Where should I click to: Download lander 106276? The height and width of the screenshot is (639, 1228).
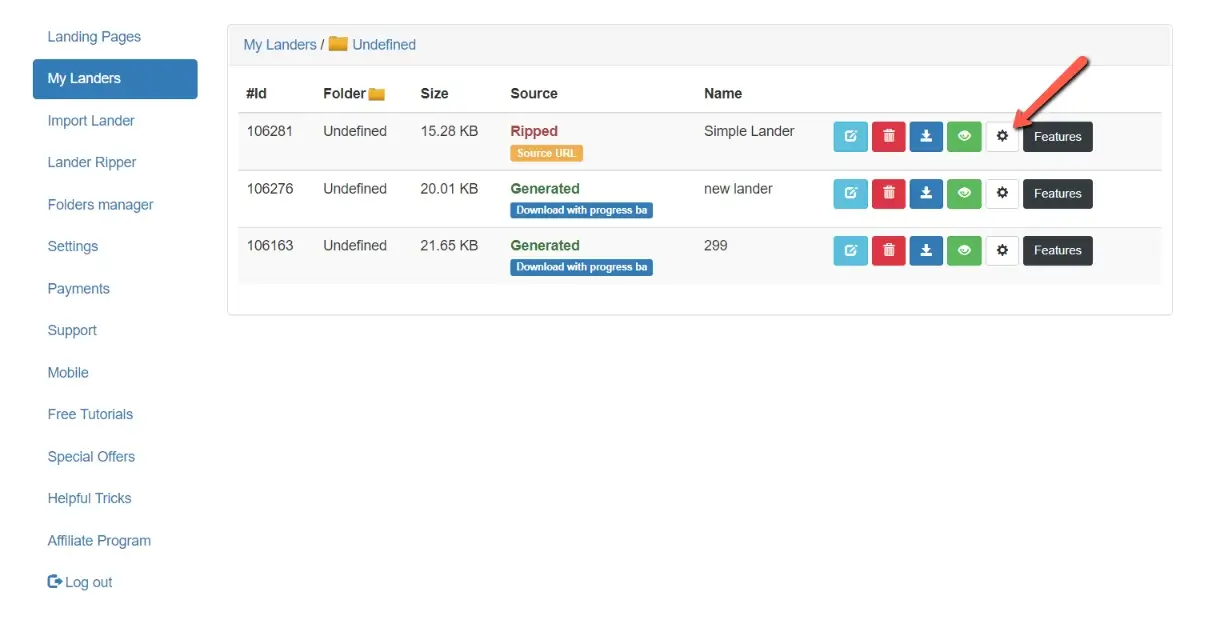click(x=926, y=194)
